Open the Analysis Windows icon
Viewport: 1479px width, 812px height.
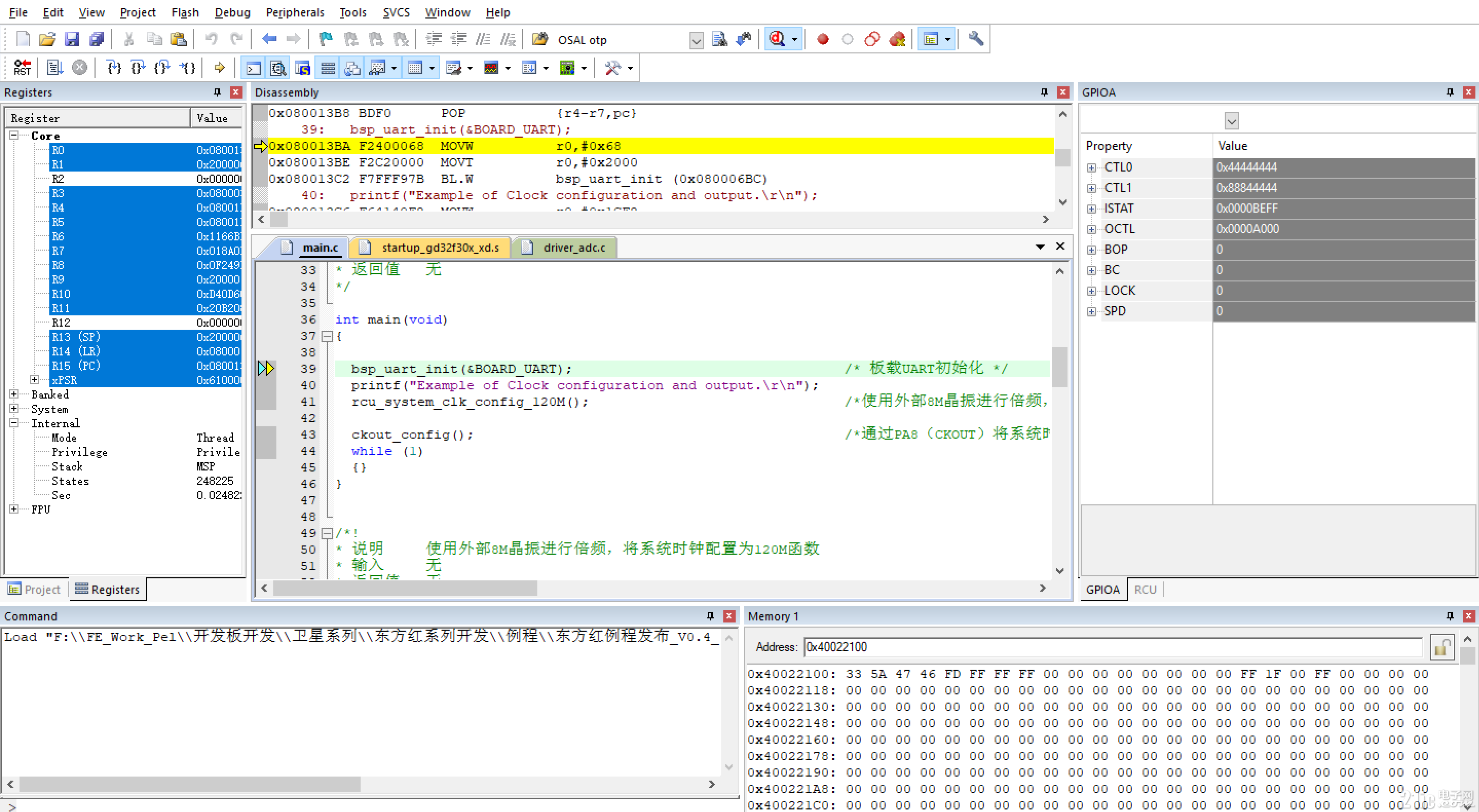pyautogui.click(x=492, y=68)
